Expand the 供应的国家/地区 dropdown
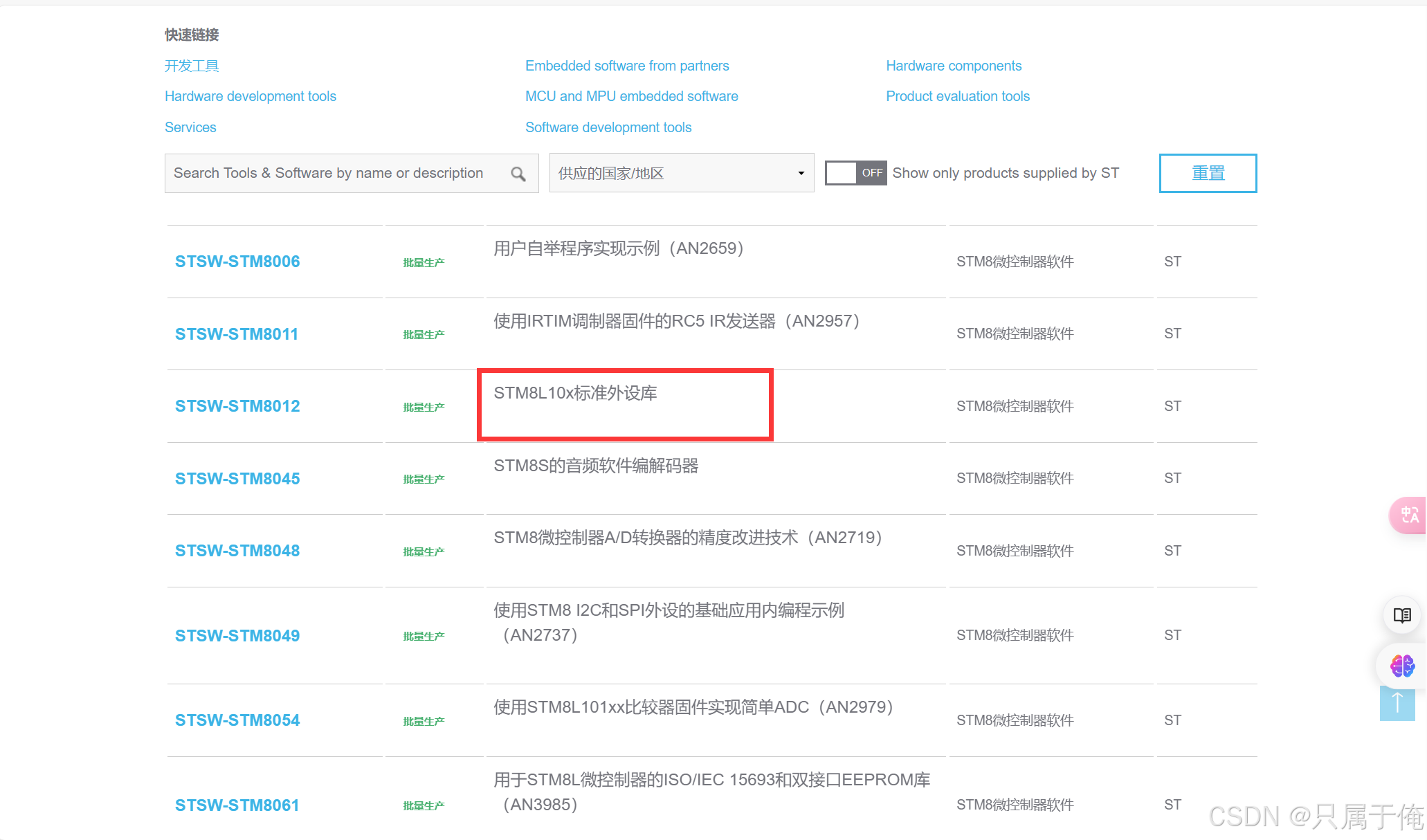The image size is (1427, 840). [681, 173]
